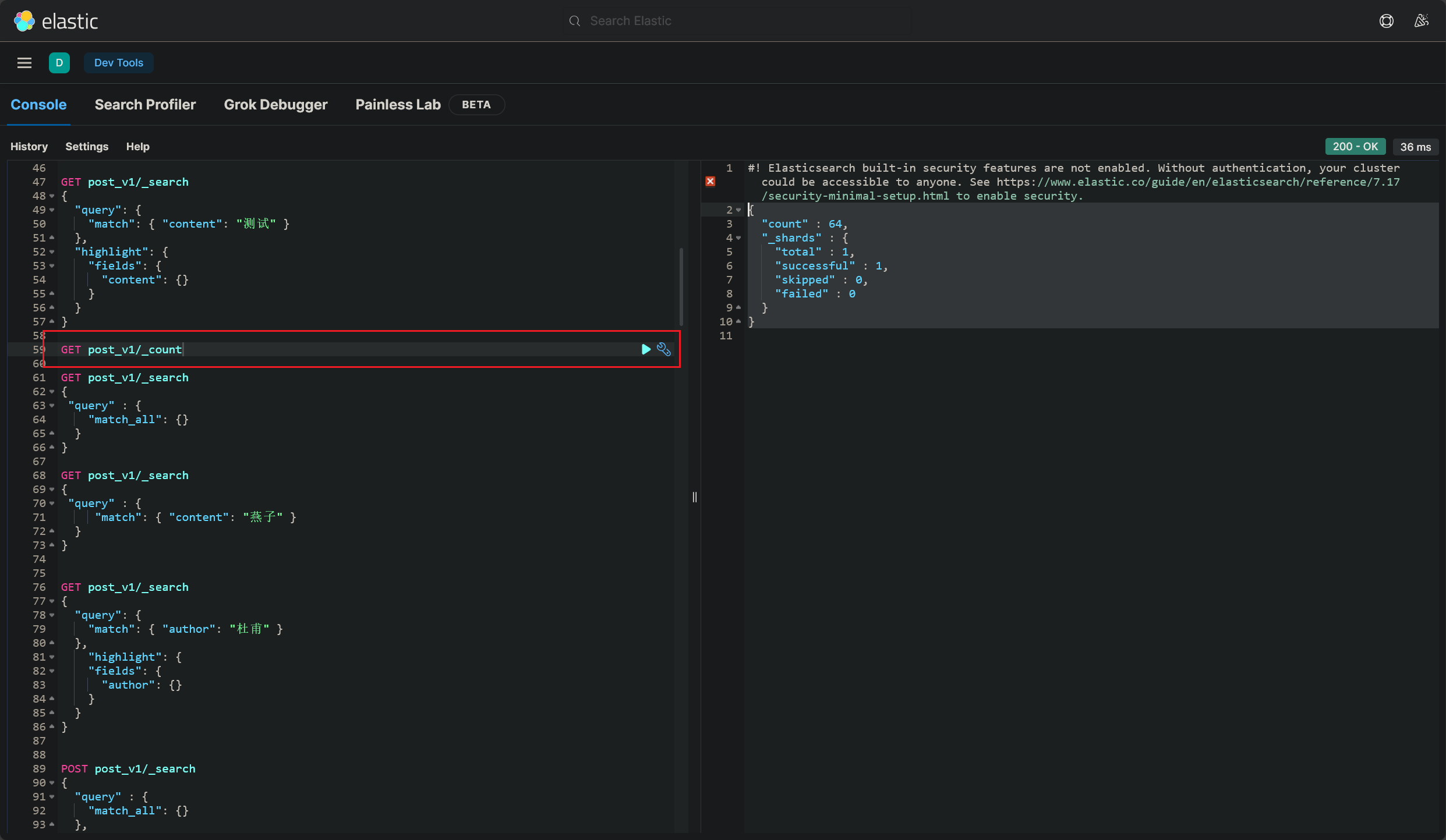Viewport: 1446px width, 840px height.
Task: Collapse the block at editor line 48
Action: pyautogui.click(x=52, y=196)
